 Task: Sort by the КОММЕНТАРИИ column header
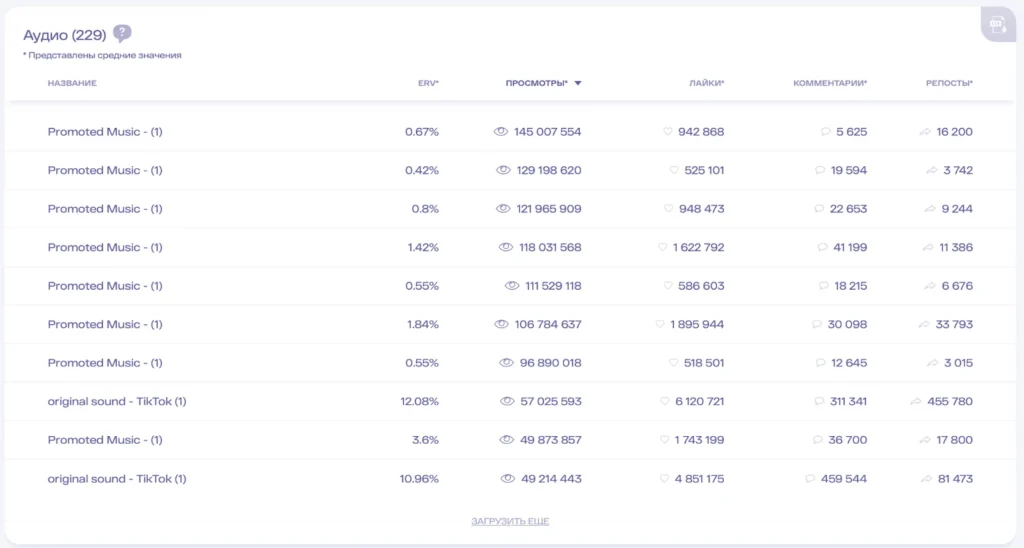tap(830, 83)
